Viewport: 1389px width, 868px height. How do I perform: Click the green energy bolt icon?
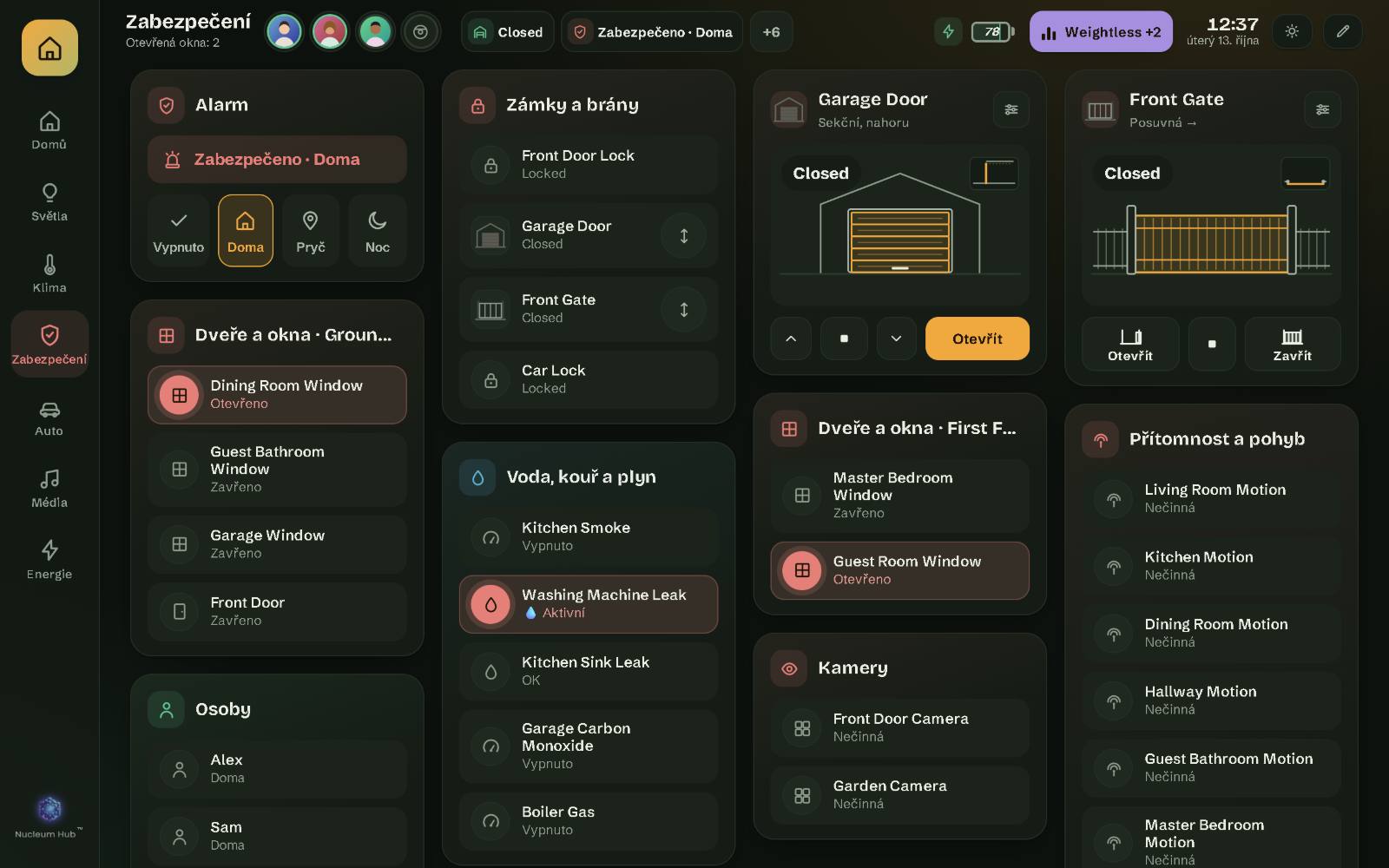point(948,32)
